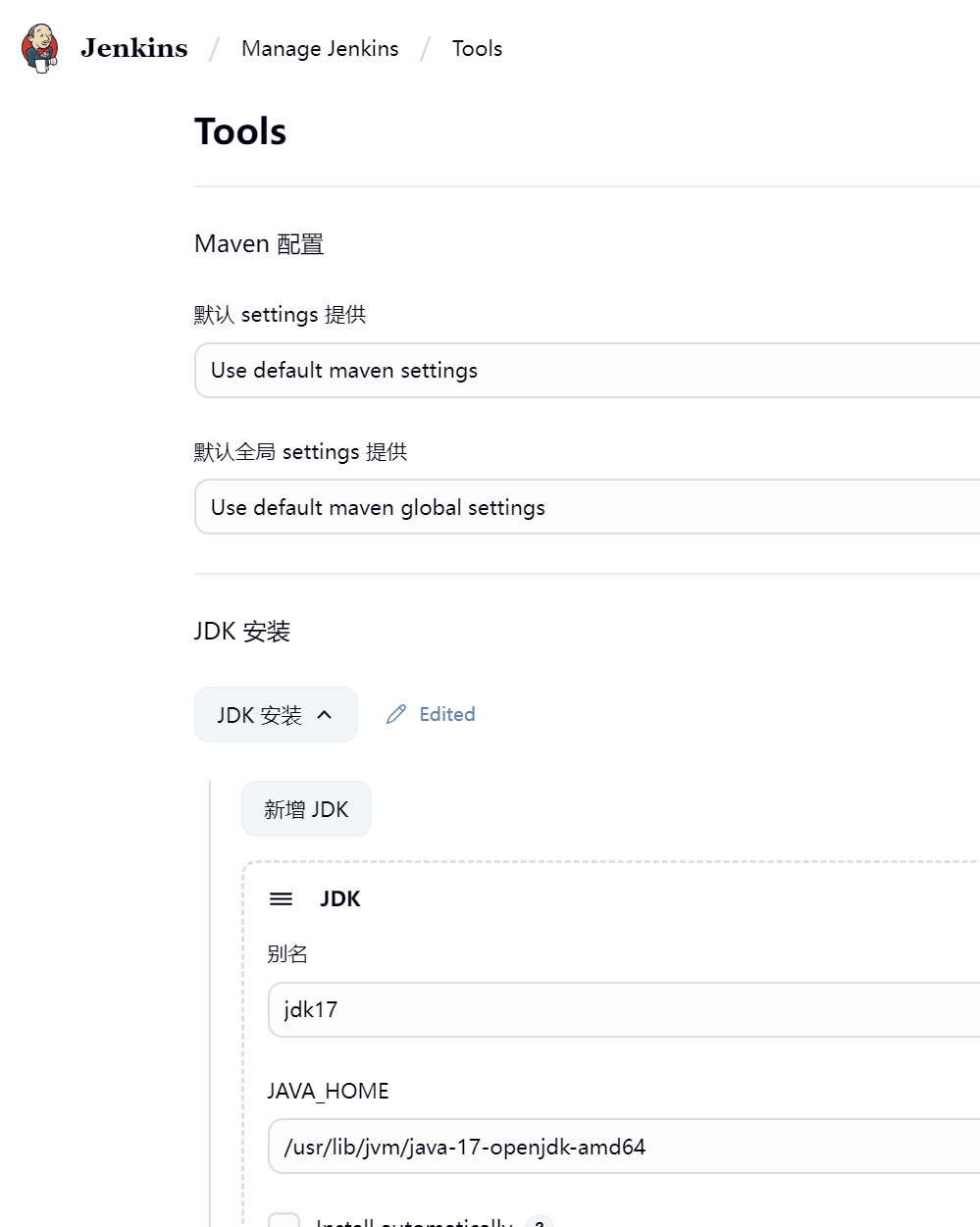The image size is (980, 1227).
Task: Navigate to Manage Jenkins breadcrumb
Action: (320, 48)
